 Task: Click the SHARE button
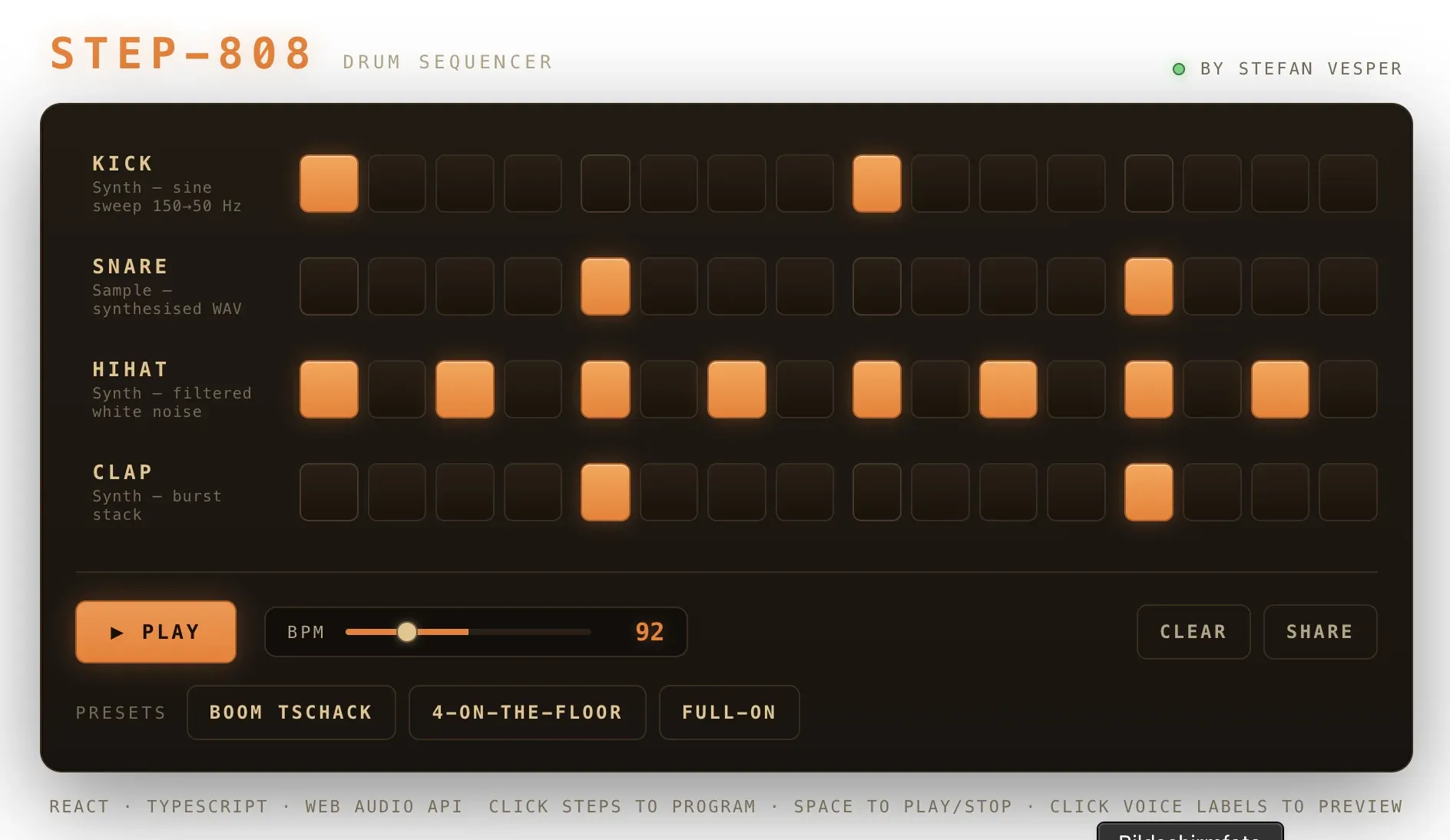[x=1320, y=632]
